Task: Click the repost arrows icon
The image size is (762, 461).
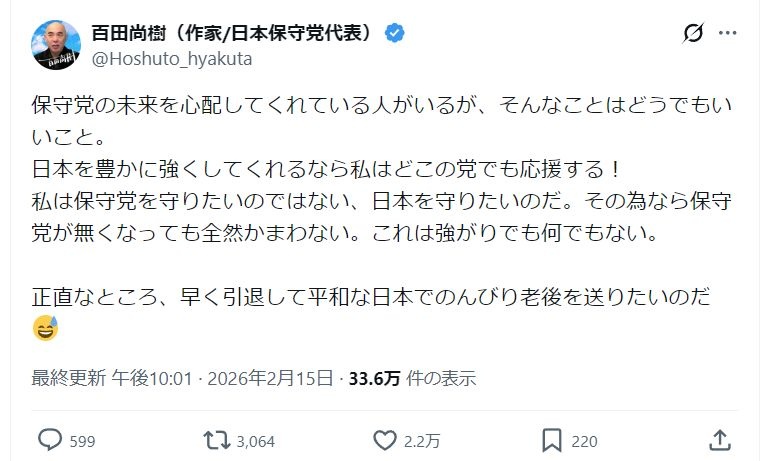Action: [x=213, y=440]
